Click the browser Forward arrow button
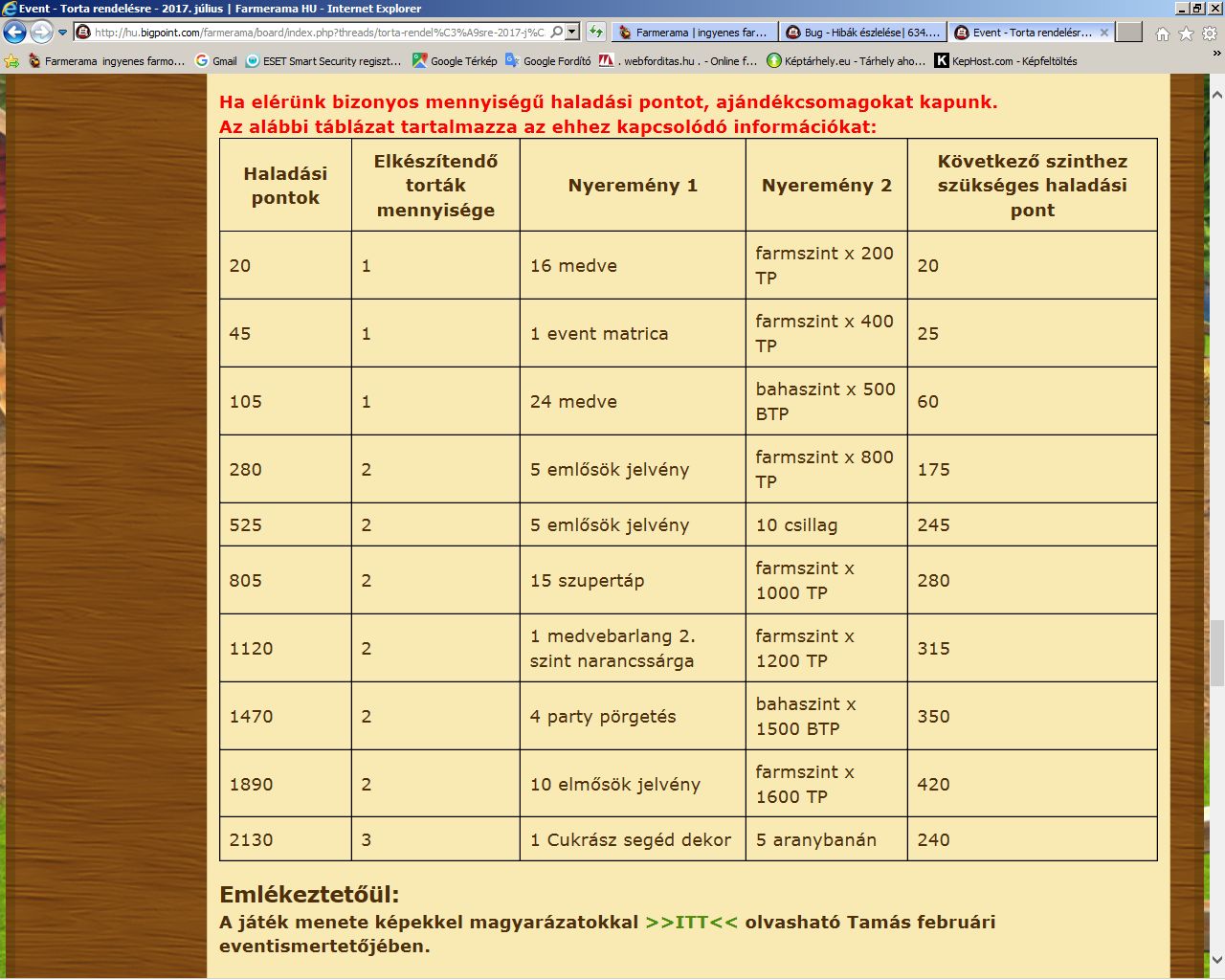1225x980 pixels. click(41, 33)
